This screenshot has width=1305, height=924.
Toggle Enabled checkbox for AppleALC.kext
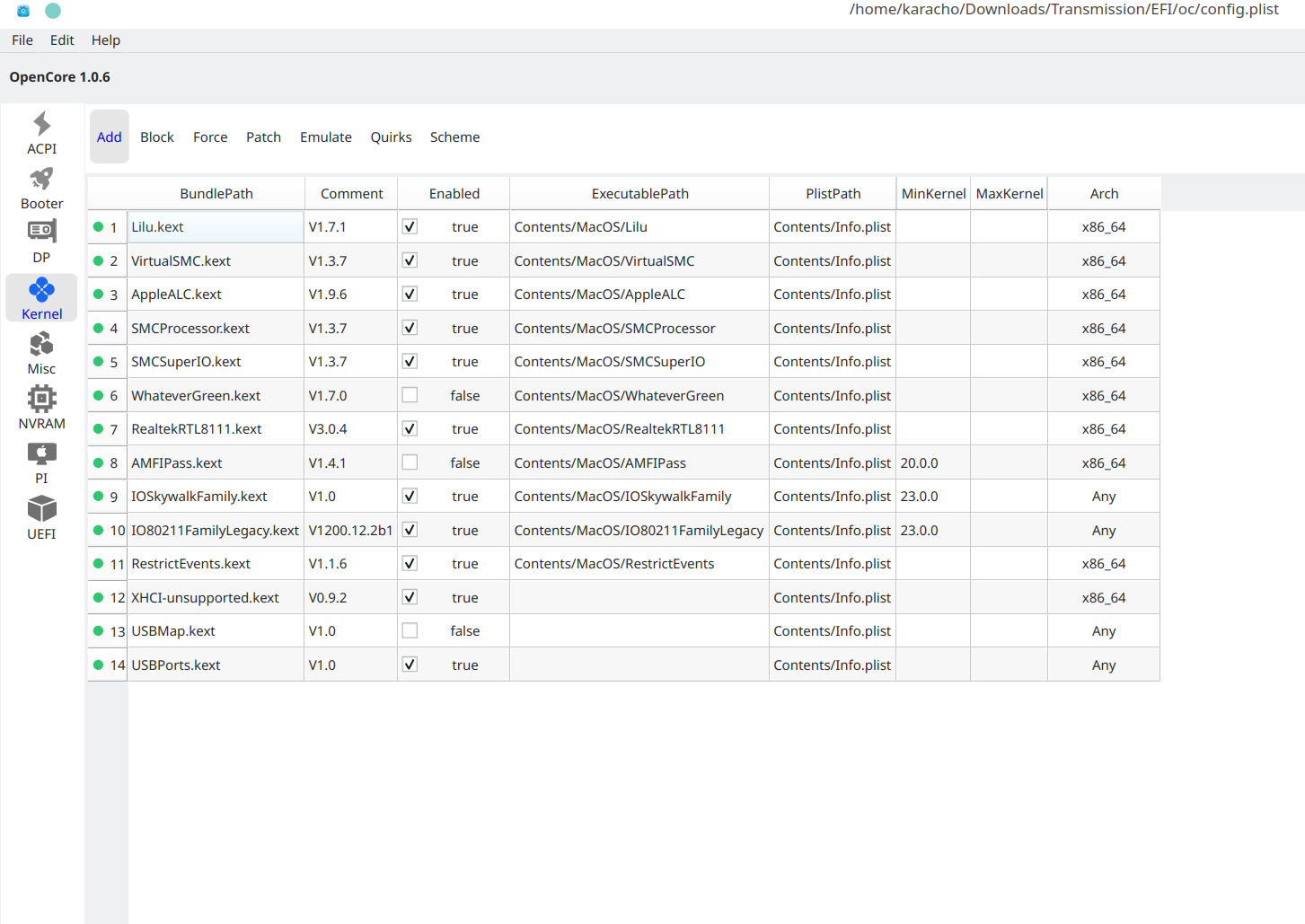410,295
